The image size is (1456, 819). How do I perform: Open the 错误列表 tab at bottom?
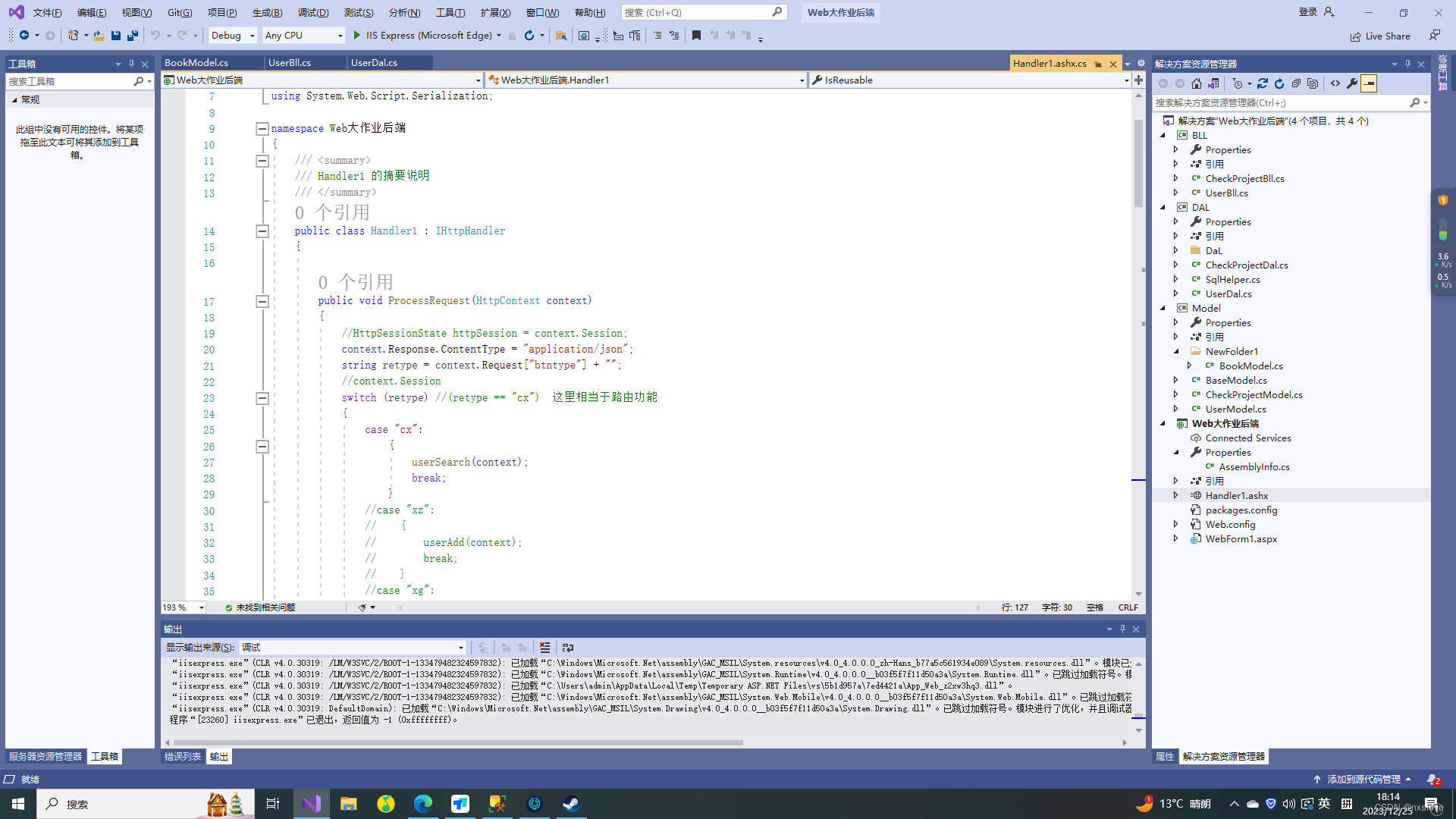point(182,757)
